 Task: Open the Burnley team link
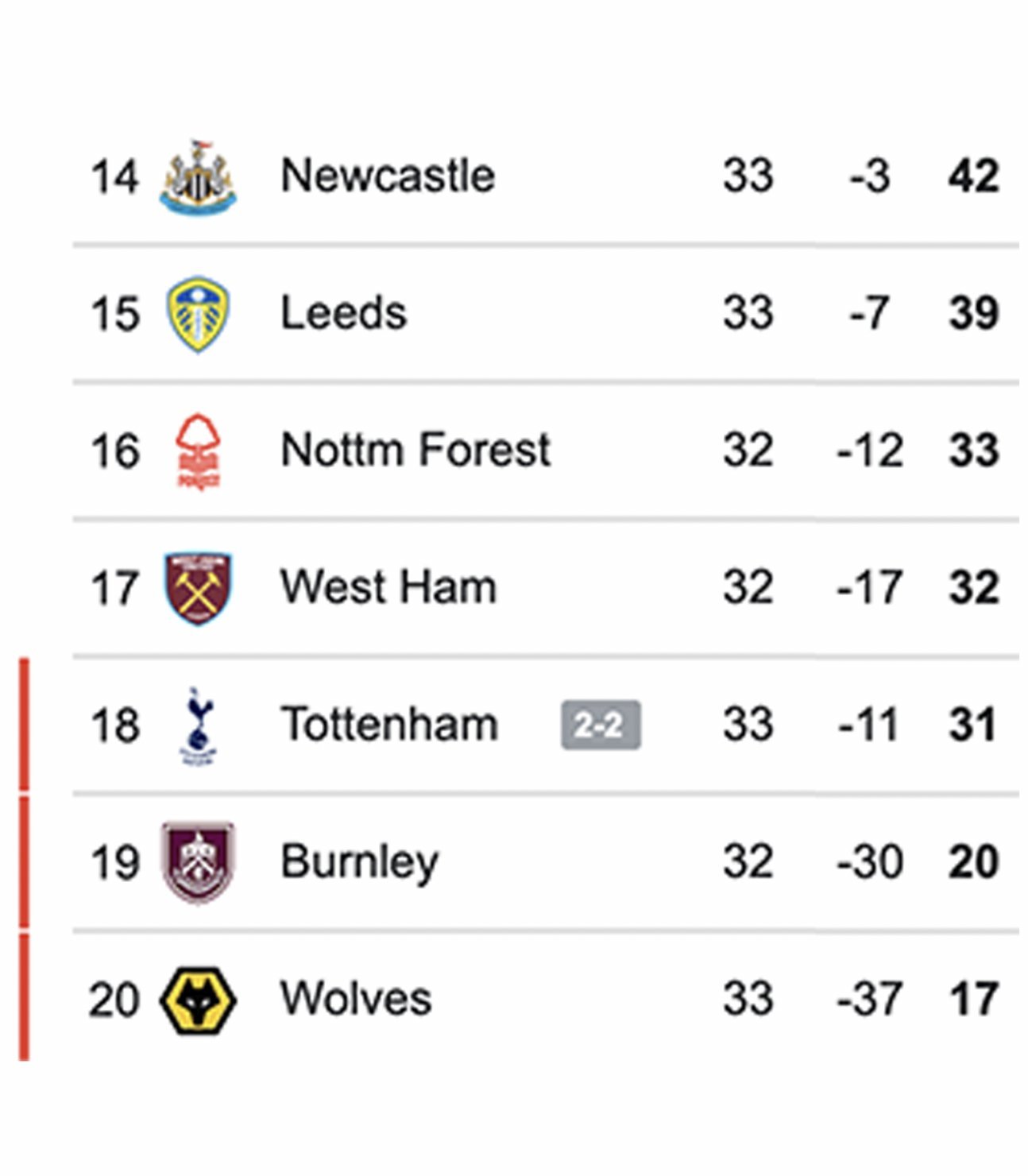click(359, 862)
